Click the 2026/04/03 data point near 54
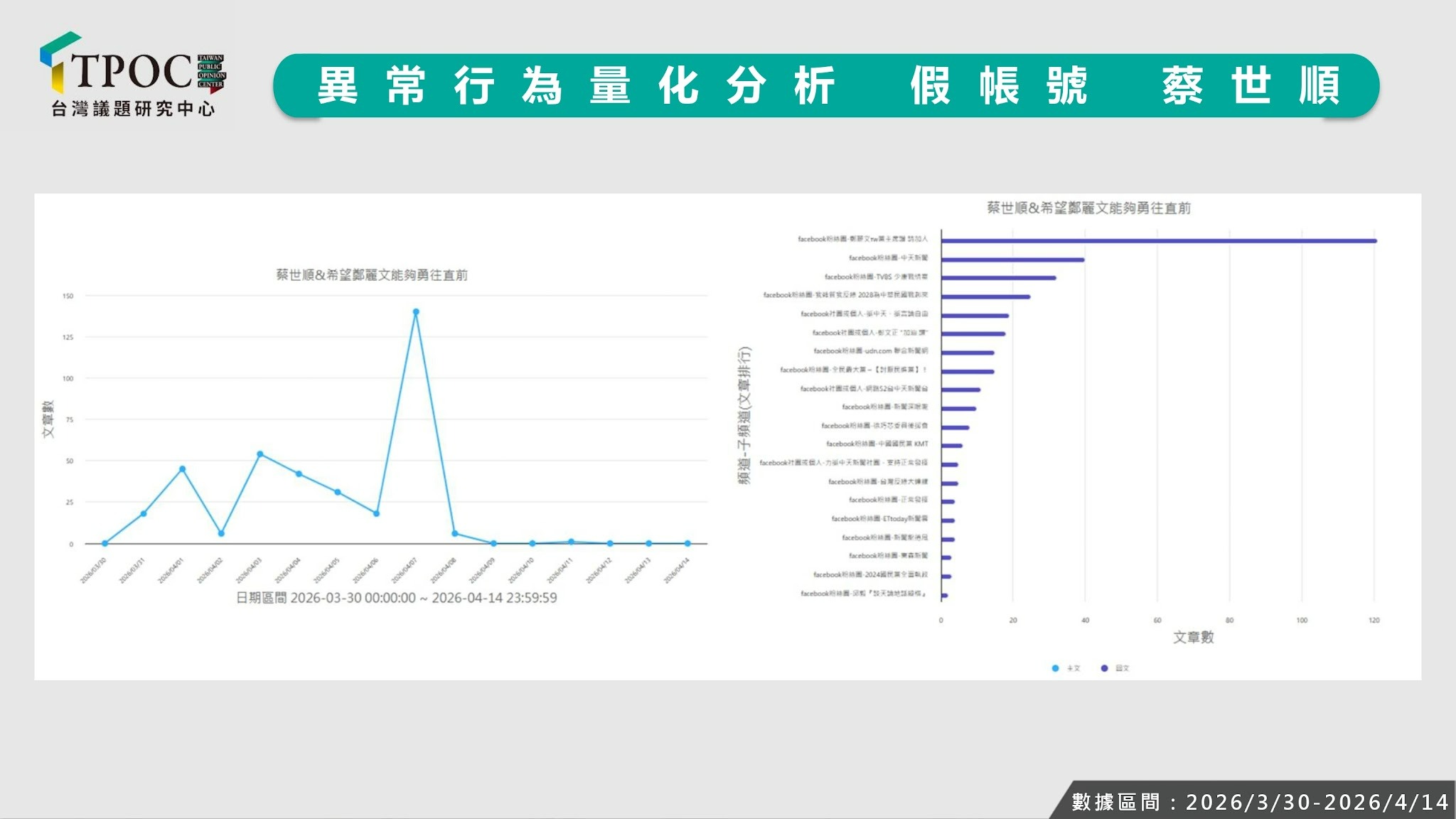Viewport: 1456px width, 819px height. click(260, 454)
